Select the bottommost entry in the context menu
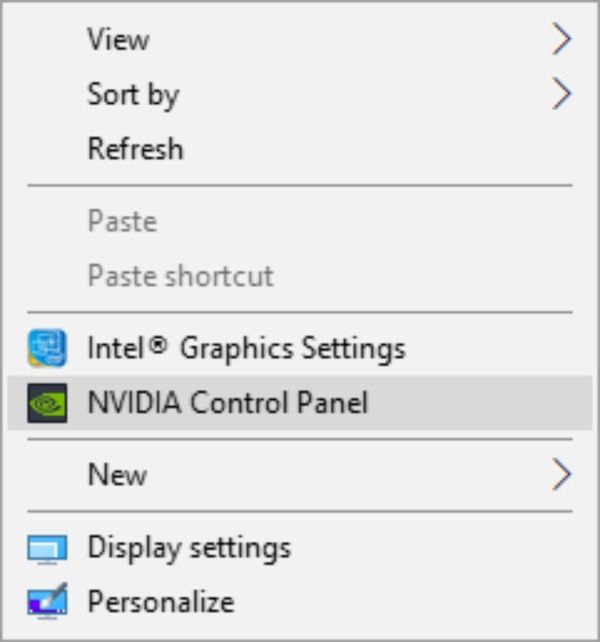This screenshot has width=600, height=642. point(160,602)
